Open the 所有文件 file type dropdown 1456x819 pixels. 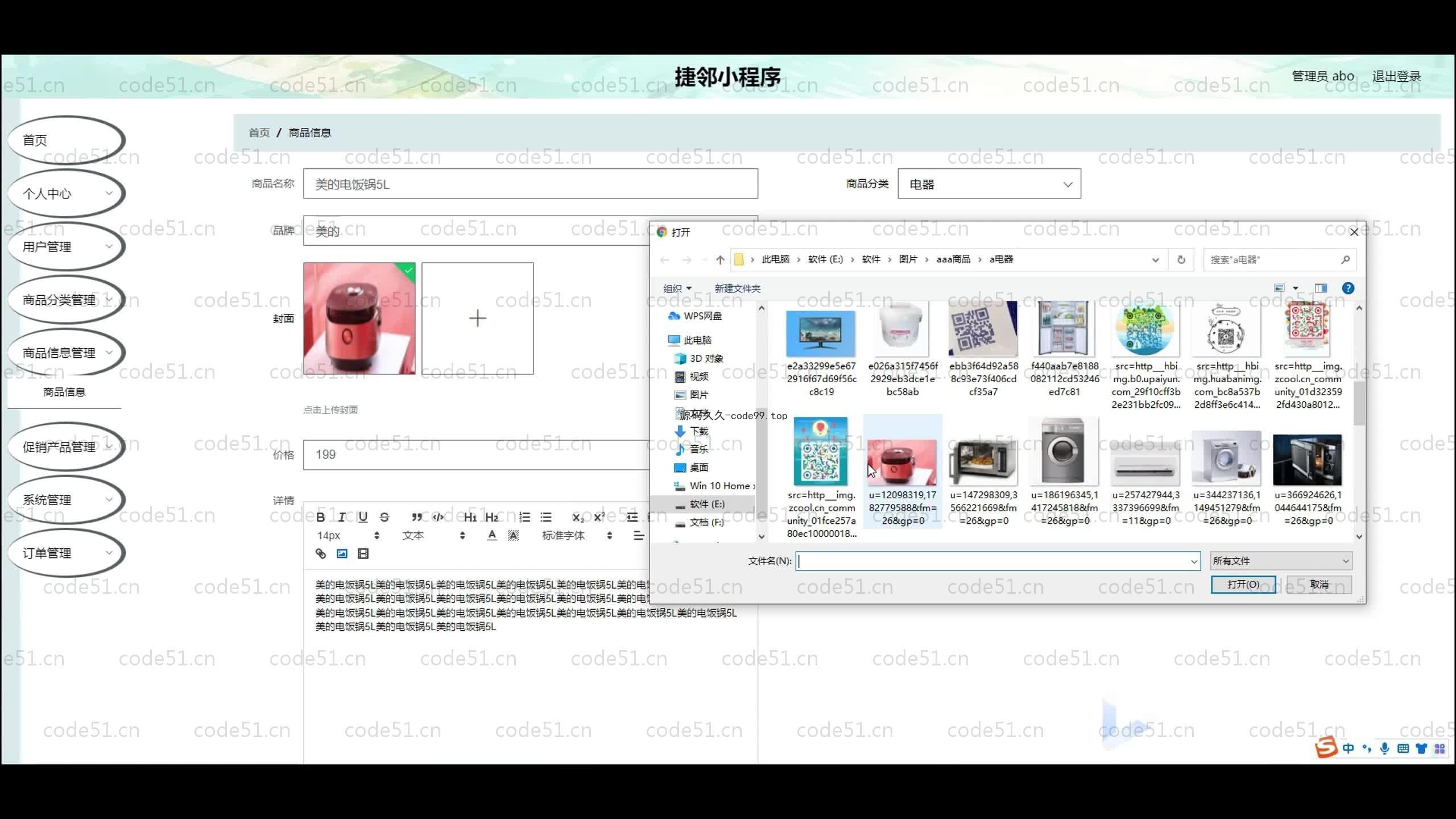pos(1281,561)
